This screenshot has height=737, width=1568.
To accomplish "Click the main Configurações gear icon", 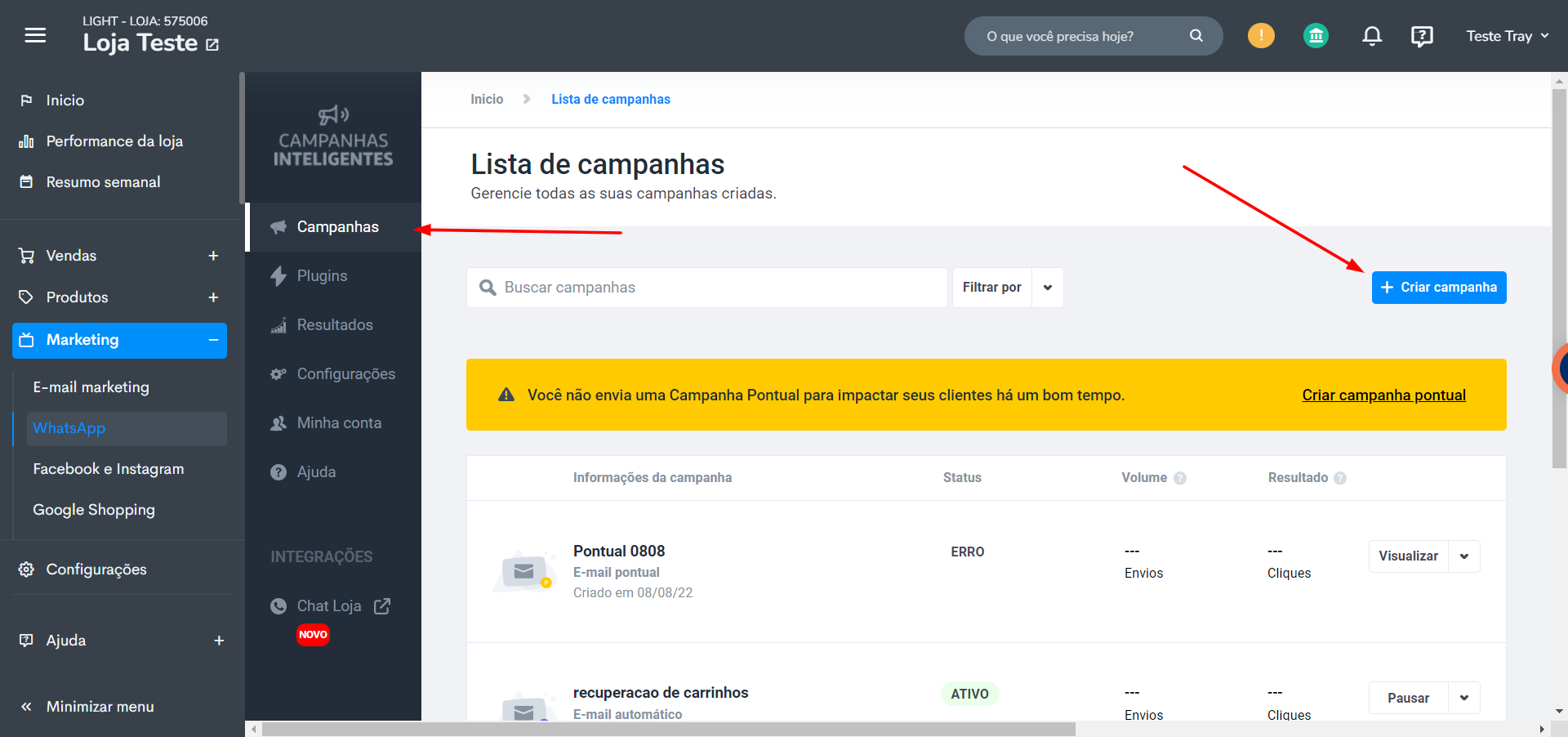I will point(26,569).
